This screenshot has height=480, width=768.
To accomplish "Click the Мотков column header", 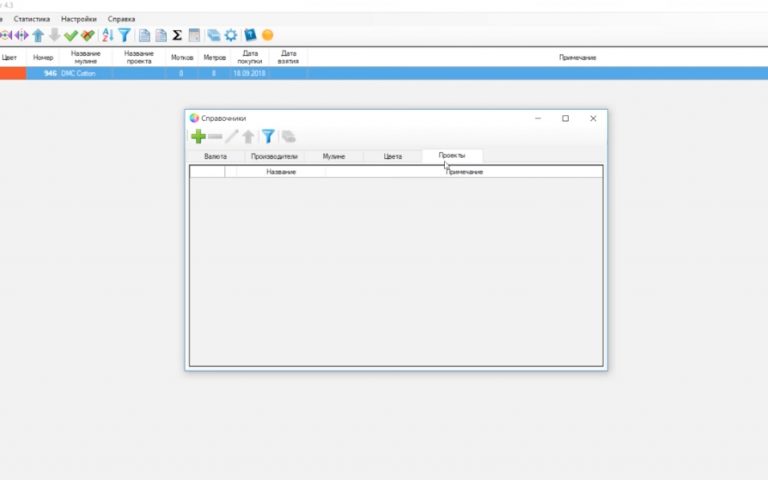I will 182,57.
